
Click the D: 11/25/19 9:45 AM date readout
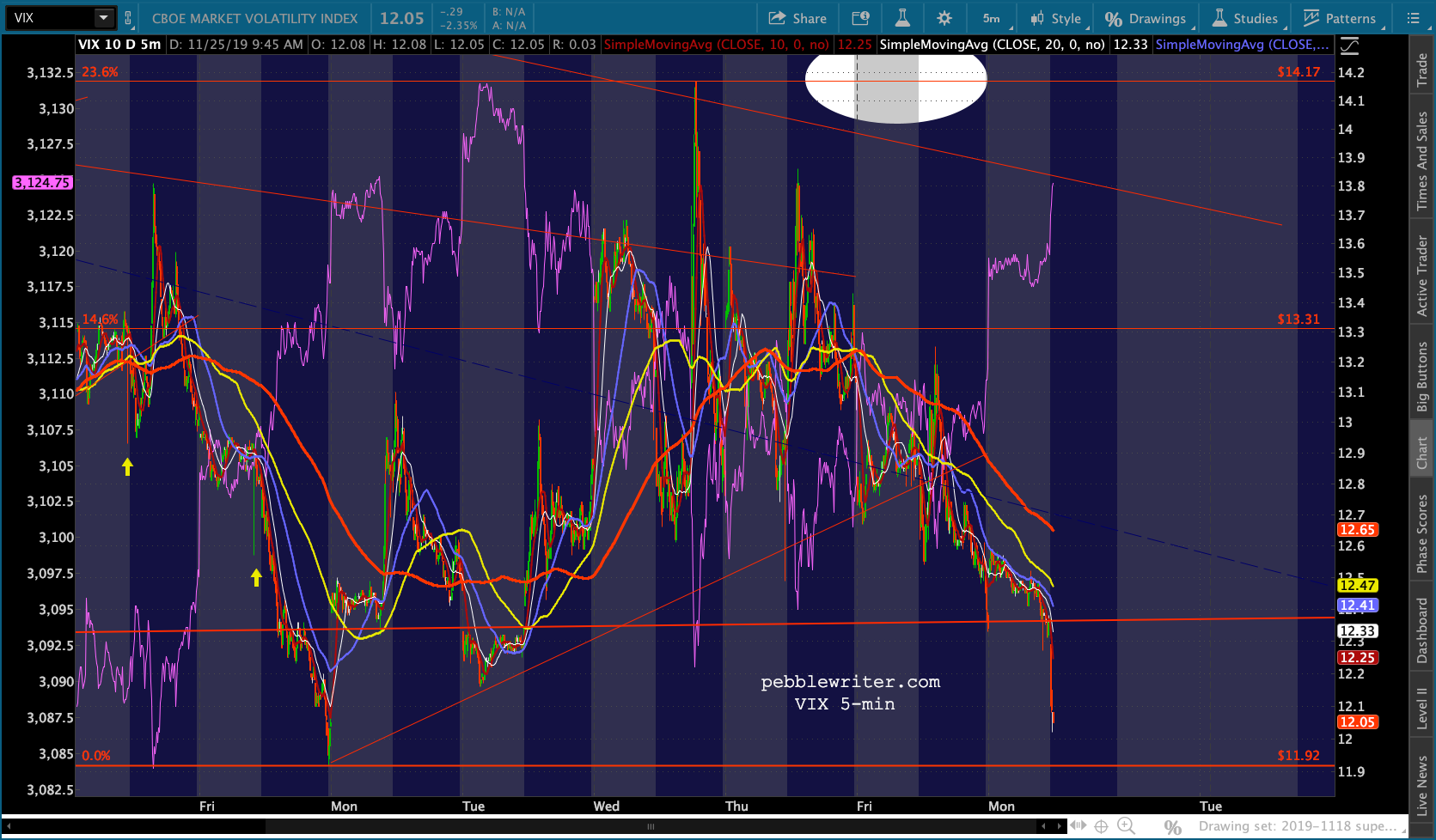(236, 45)
